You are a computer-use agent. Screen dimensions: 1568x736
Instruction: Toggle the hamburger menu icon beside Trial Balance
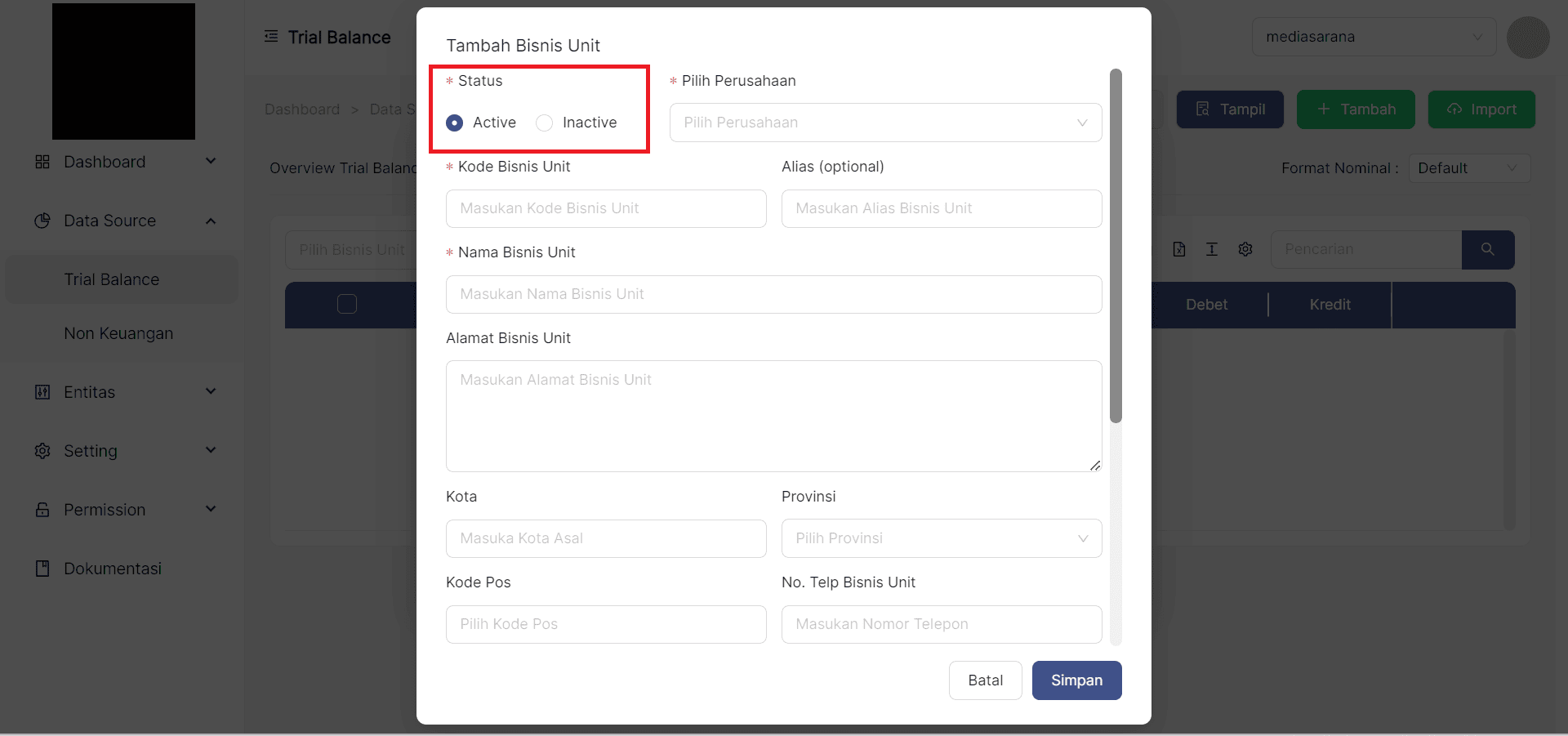271,37
